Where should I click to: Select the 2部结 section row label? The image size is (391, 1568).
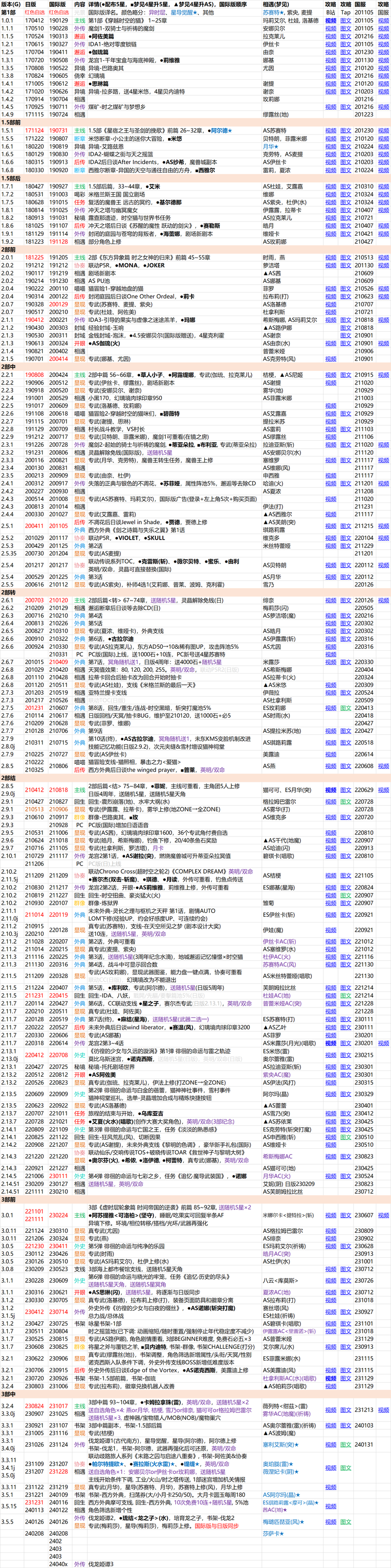click(x=8, y=777)
